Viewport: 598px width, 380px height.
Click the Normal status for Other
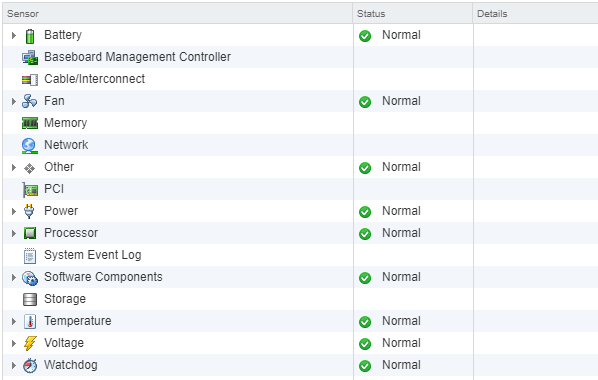pyautogui.click(x=401, y=167)
